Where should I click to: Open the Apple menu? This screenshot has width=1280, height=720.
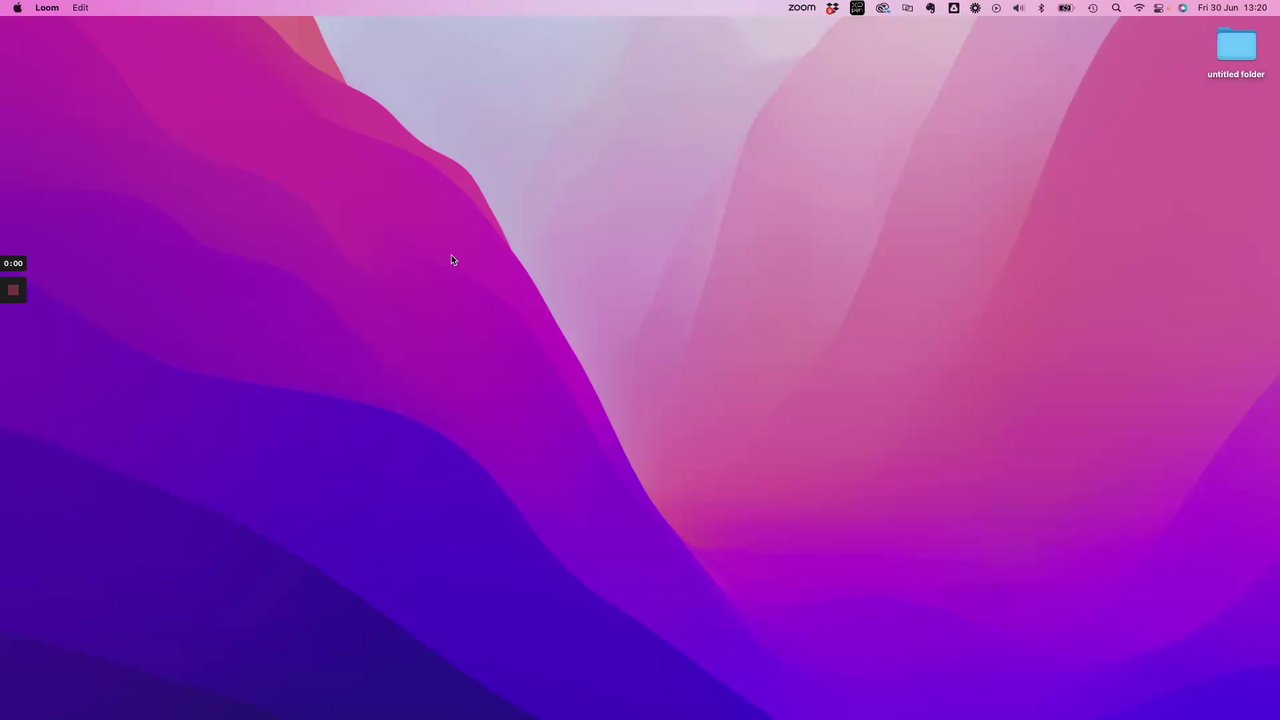[x=17, y=8]
